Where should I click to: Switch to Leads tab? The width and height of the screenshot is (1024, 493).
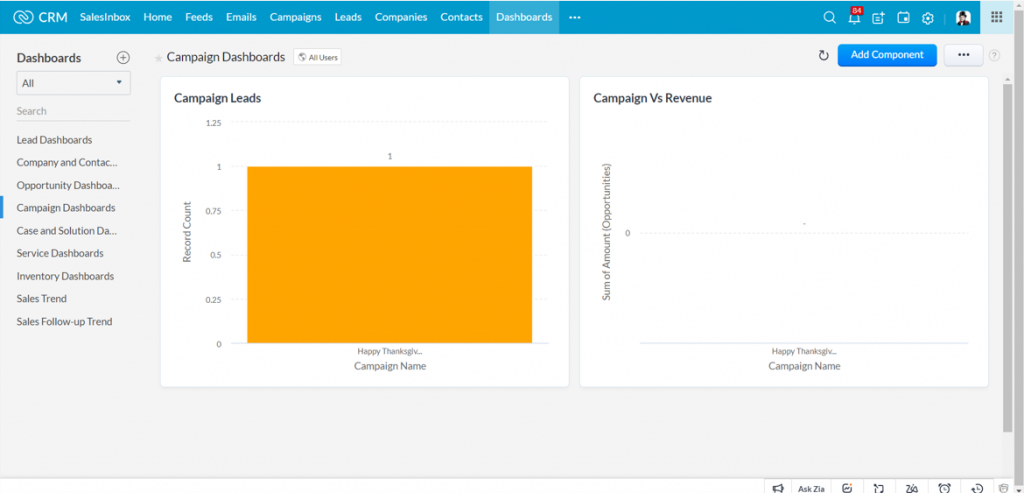point(348,18)
